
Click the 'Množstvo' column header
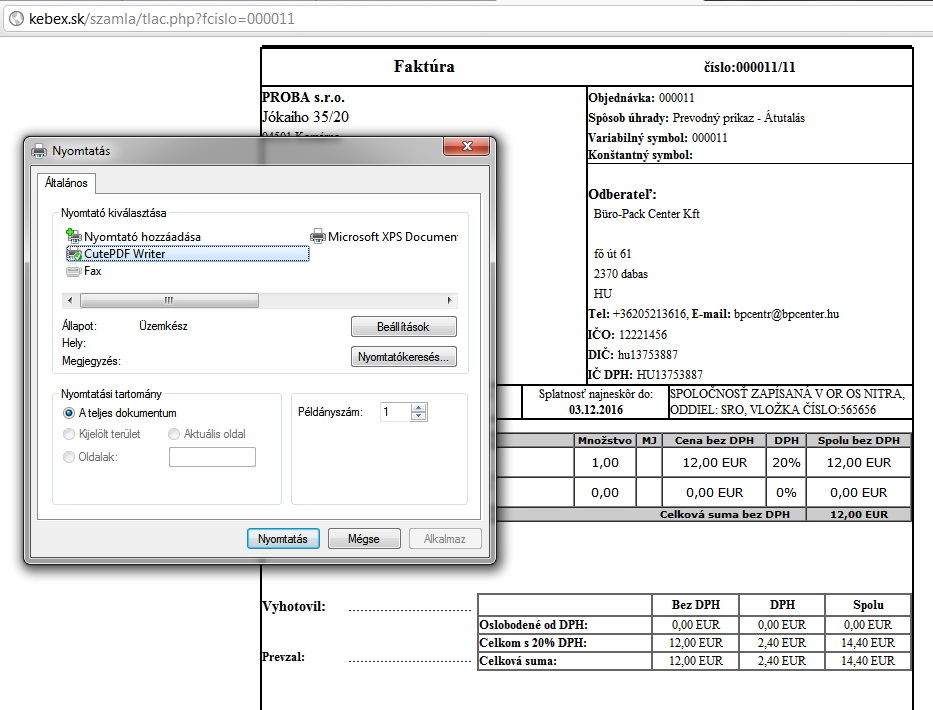605,440
